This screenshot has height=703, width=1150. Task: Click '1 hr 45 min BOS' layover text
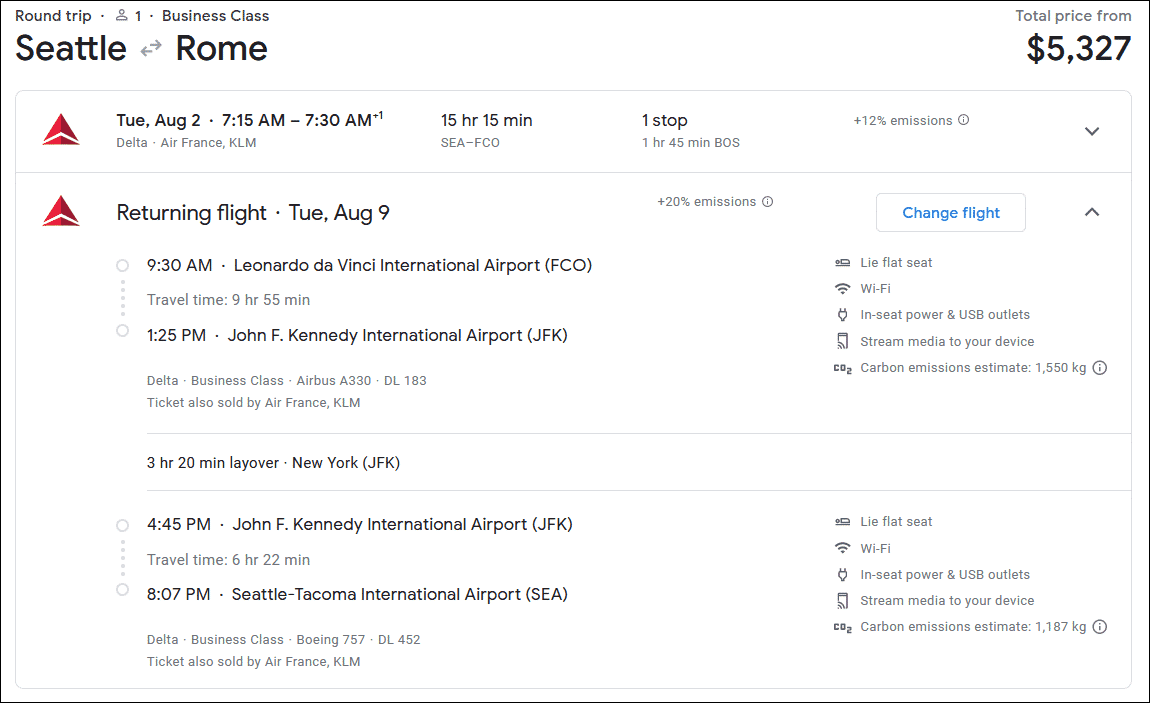(691, 142)
